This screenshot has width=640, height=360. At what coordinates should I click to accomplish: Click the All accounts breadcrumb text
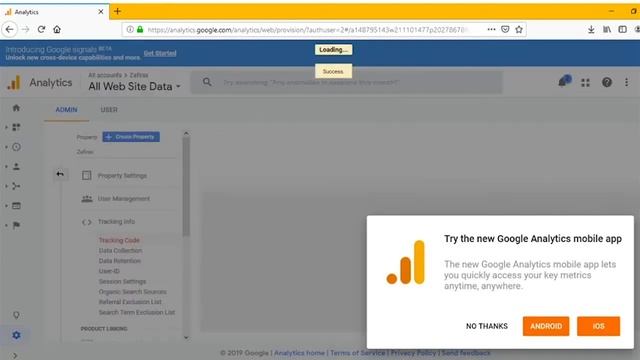pyautogui.click(x=105, y=75)
